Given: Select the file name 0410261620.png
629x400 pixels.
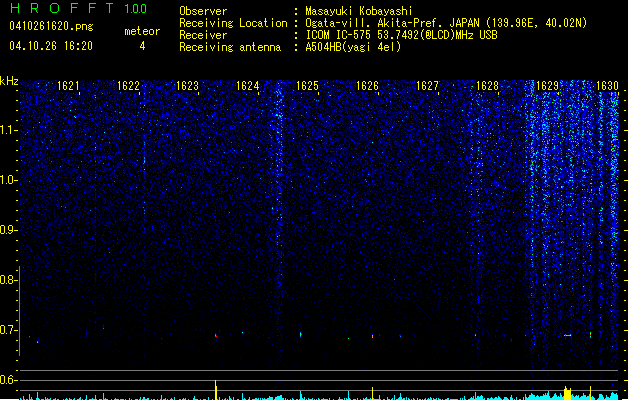Looking at the screenshot, I should pyautogui.click(x=51, y=26).
